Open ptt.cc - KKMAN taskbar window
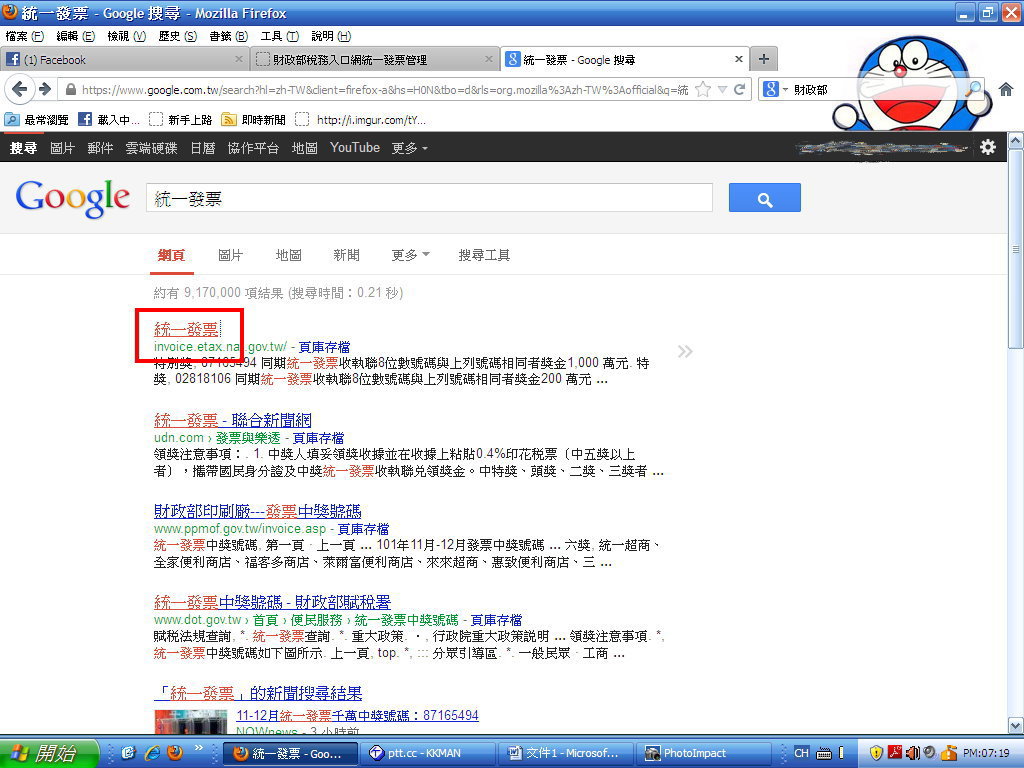1024x768 pixels. [x=427, y=754]
